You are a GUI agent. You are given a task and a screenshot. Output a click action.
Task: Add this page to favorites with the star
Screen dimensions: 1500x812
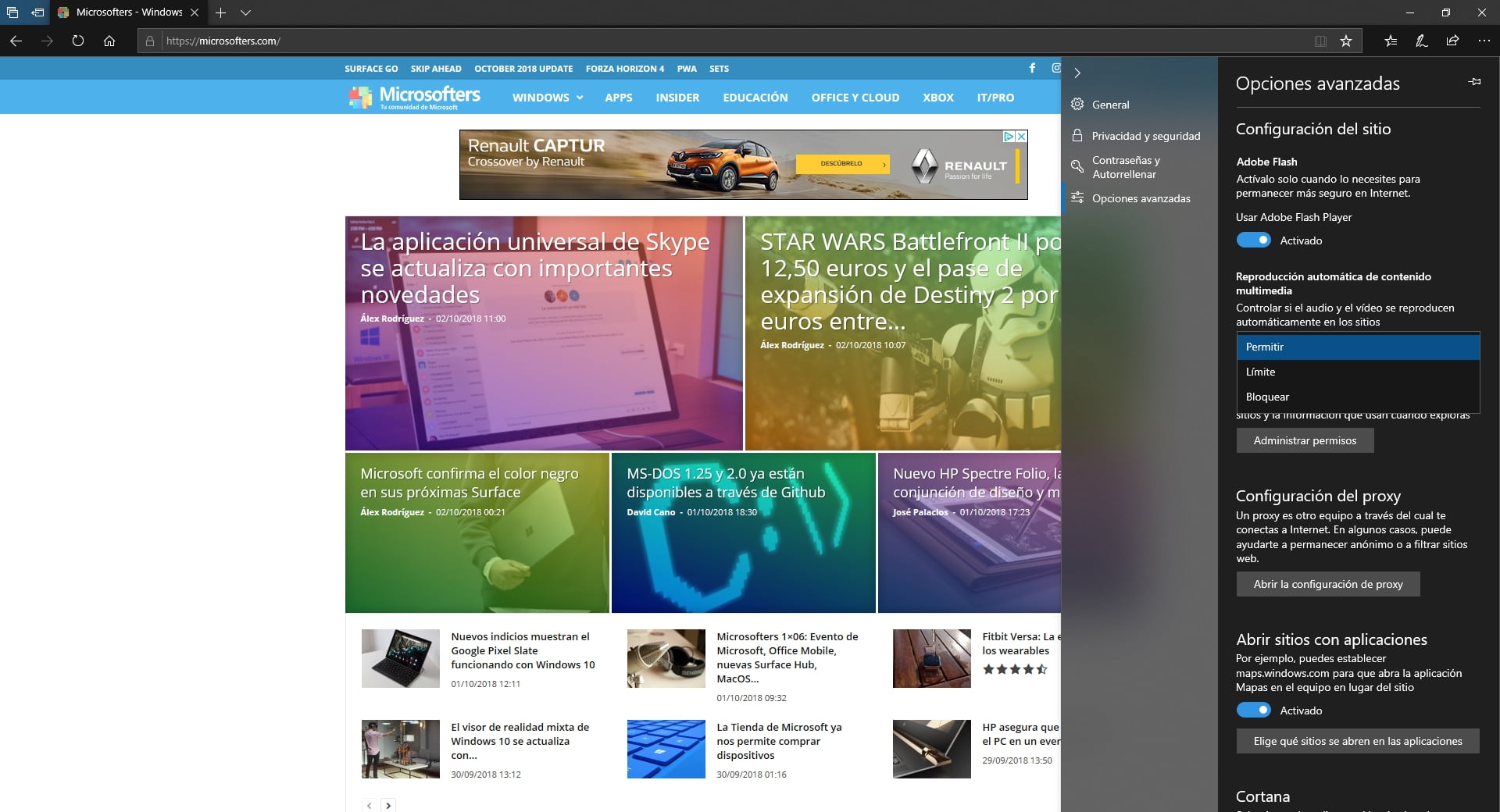pyautogui.click(x=1346, y=41)
